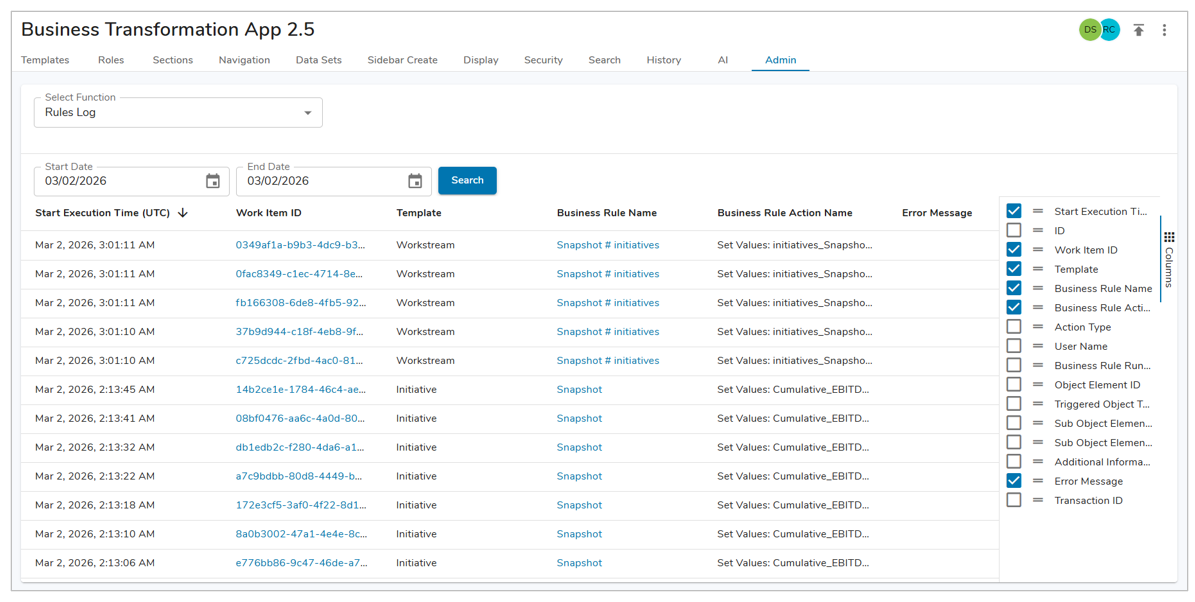Click the DS user avatar
This screenshot has height=602, width=1195.
(1089, 30)
